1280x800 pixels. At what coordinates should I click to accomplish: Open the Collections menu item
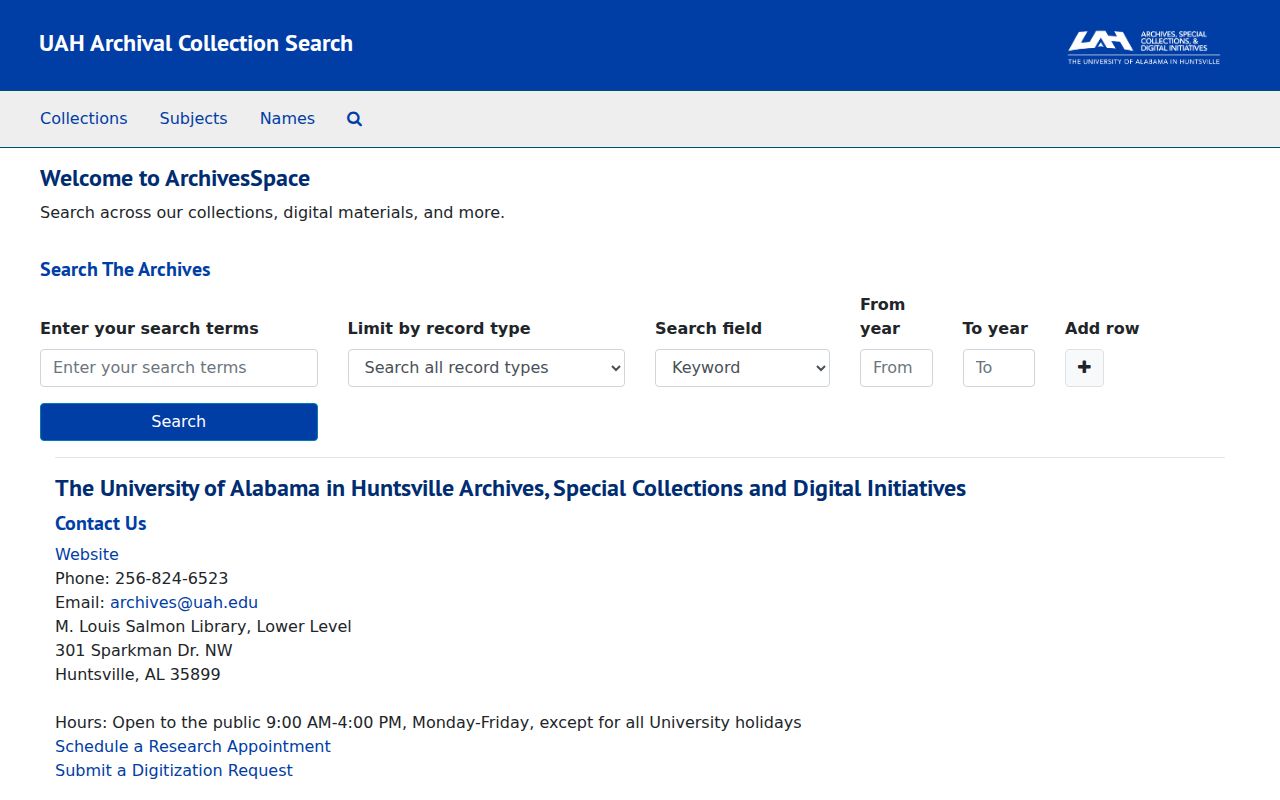pos(84,118)
